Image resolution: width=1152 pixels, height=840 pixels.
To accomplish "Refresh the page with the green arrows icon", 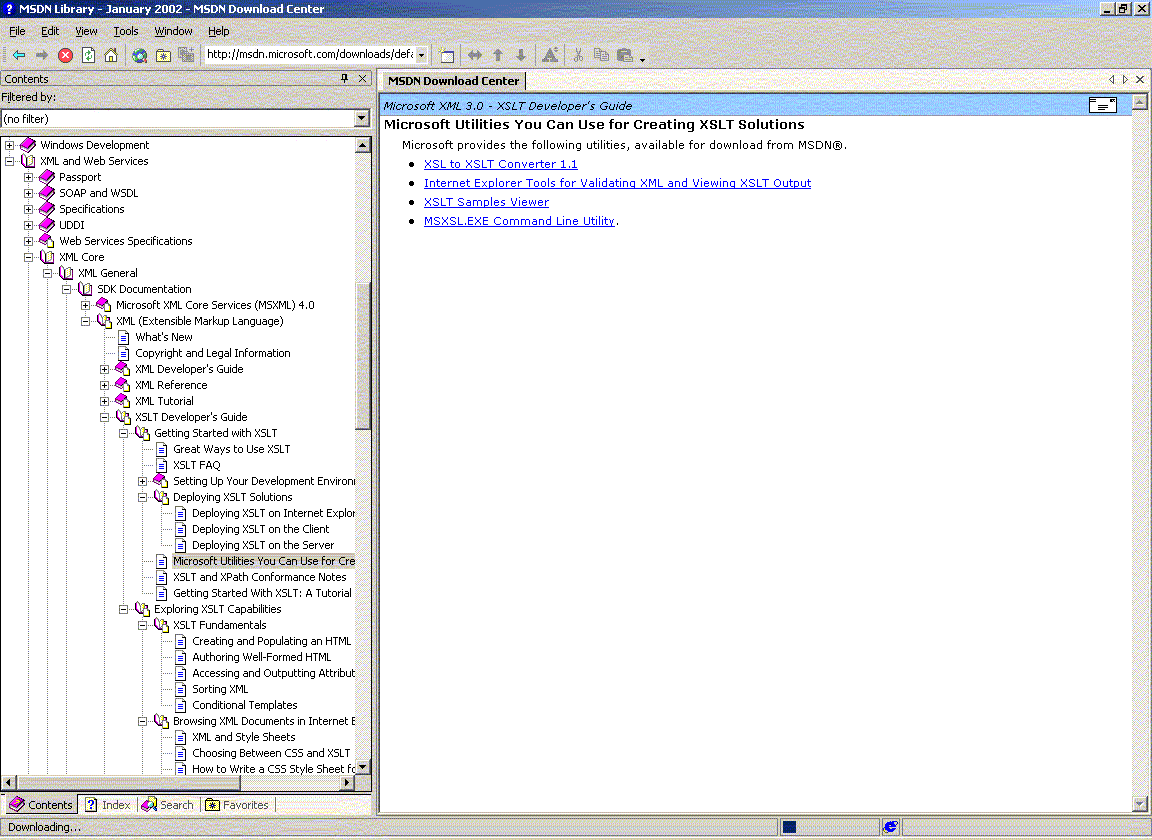I will (88, 55).
